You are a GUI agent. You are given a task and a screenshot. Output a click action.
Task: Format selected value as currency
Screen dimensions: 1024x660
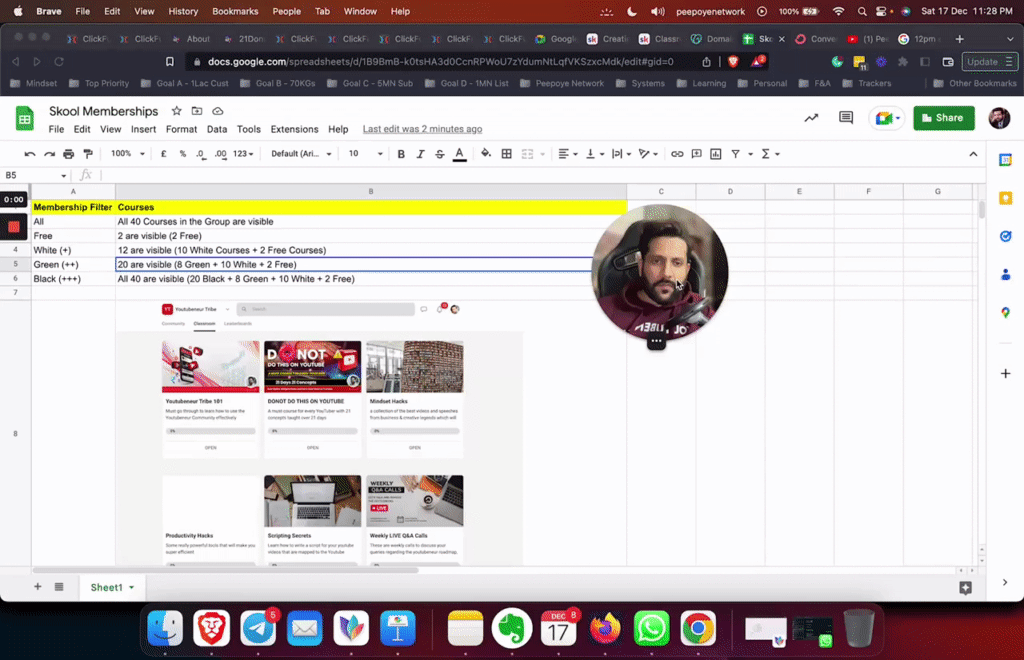[x=162, y=153]
